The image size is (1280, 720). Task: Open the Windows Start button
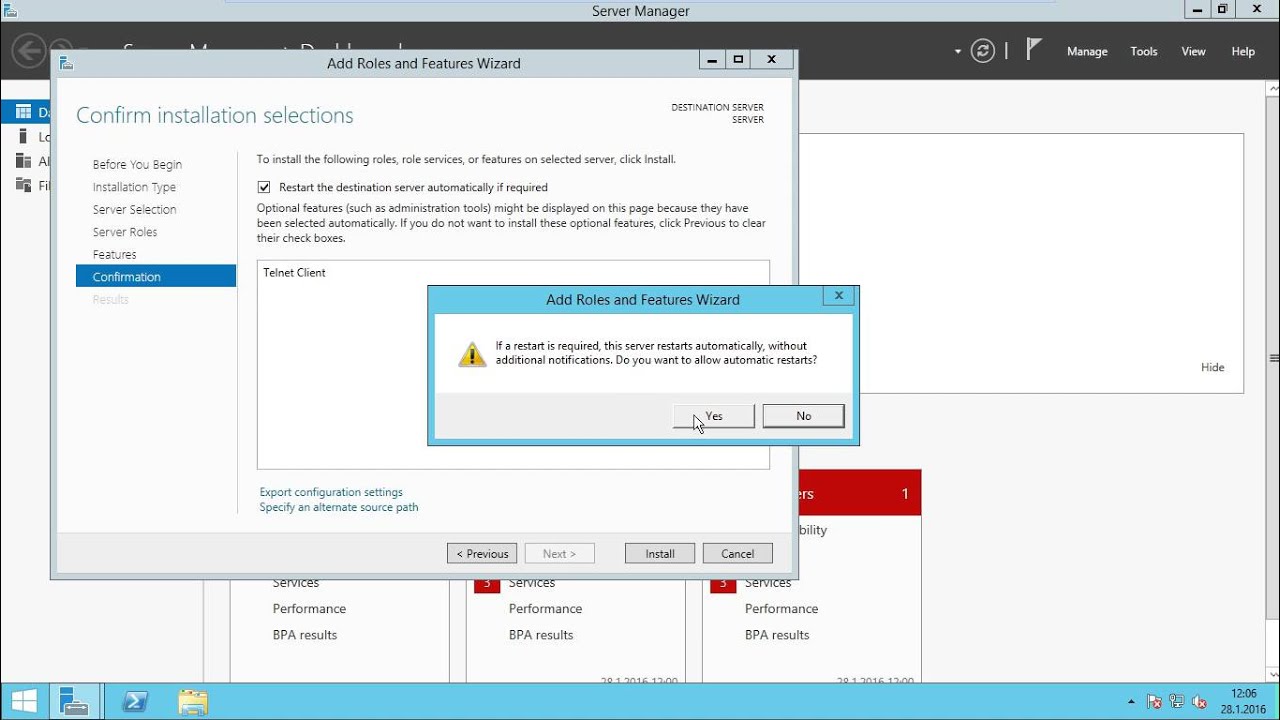(x=24, y=701)
